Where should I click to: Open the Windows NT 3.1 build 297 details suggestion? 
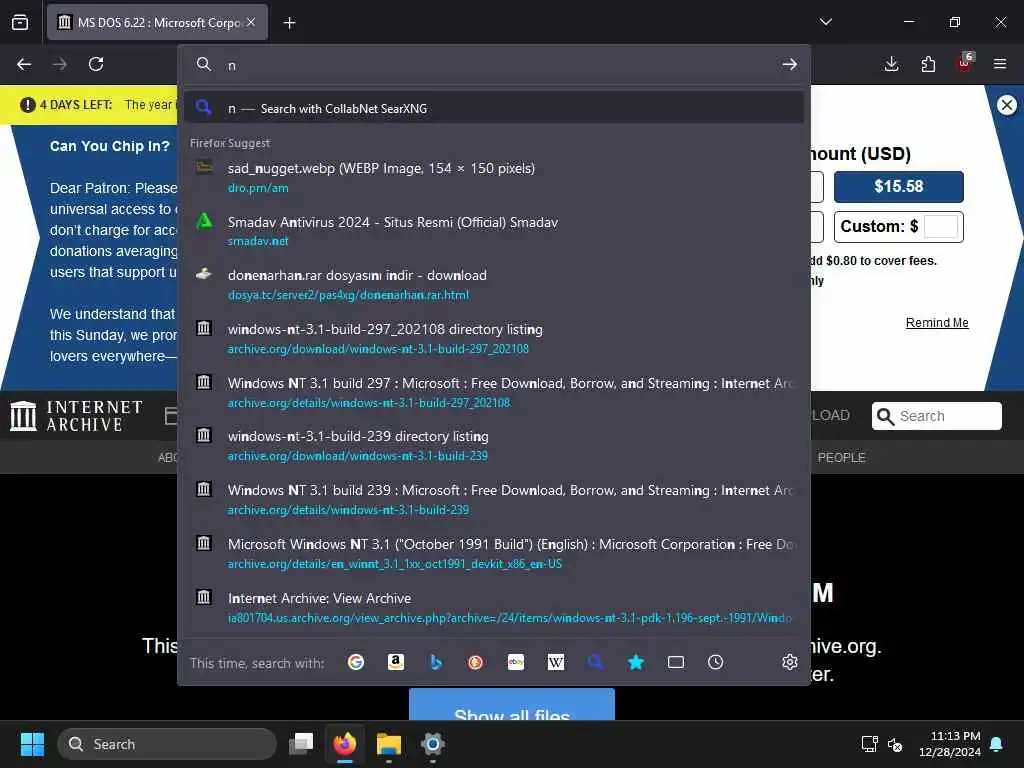[x=494, y=392]
